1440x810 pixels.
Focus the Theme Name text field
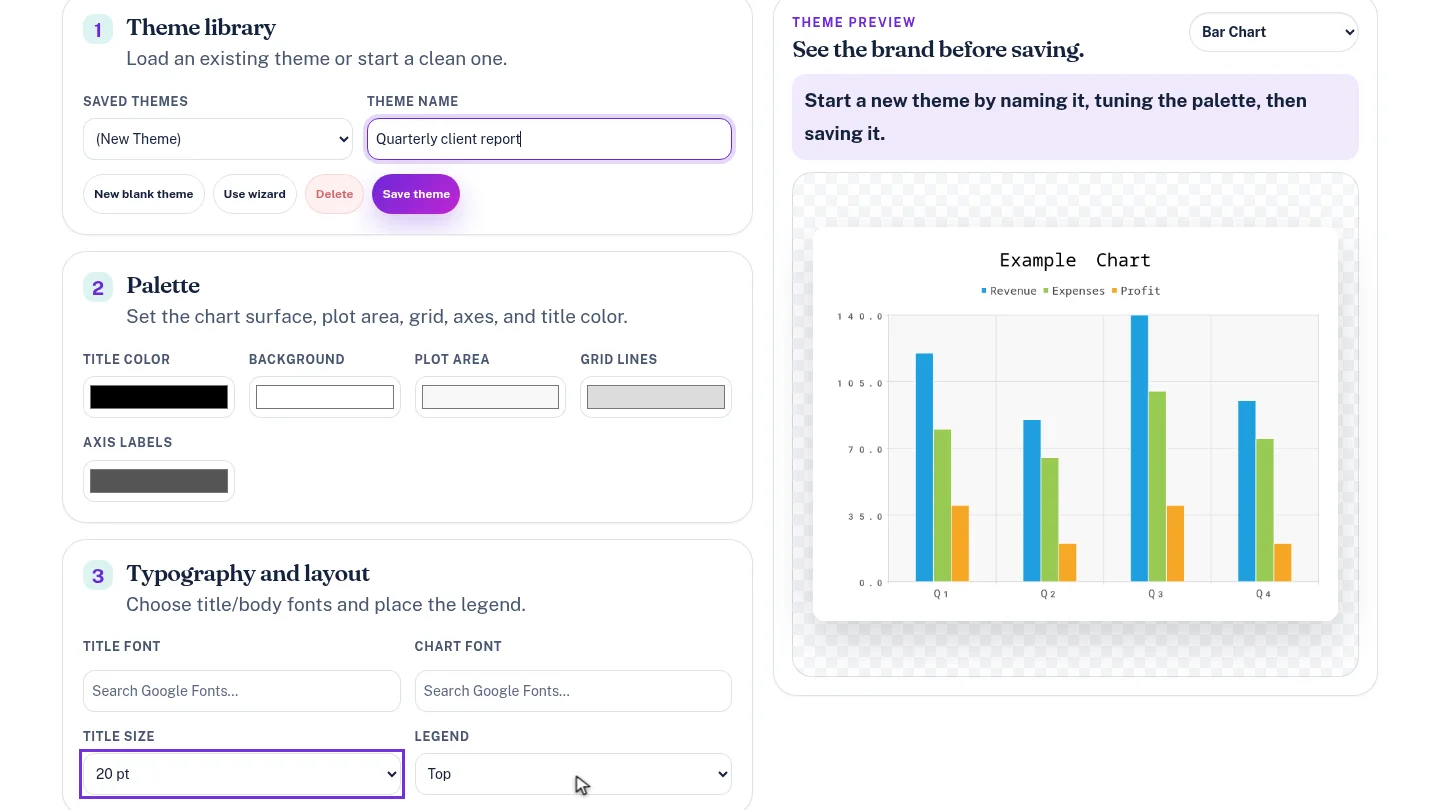pos(549,139)
